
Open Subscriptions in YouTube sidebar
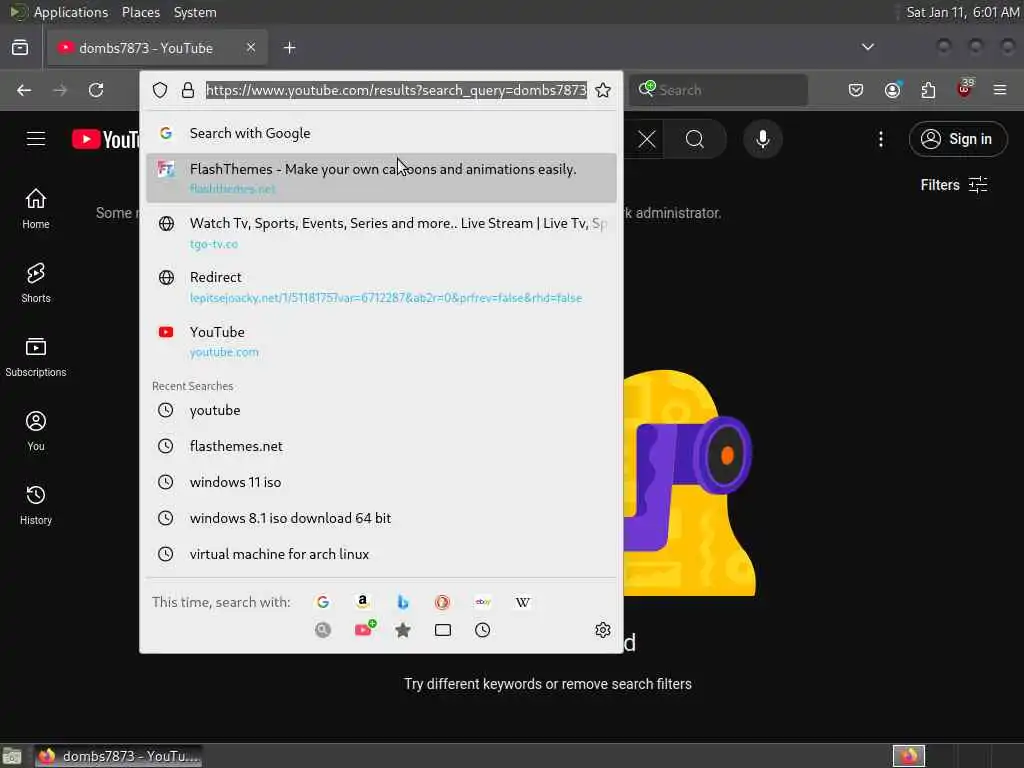click(36, 357)
